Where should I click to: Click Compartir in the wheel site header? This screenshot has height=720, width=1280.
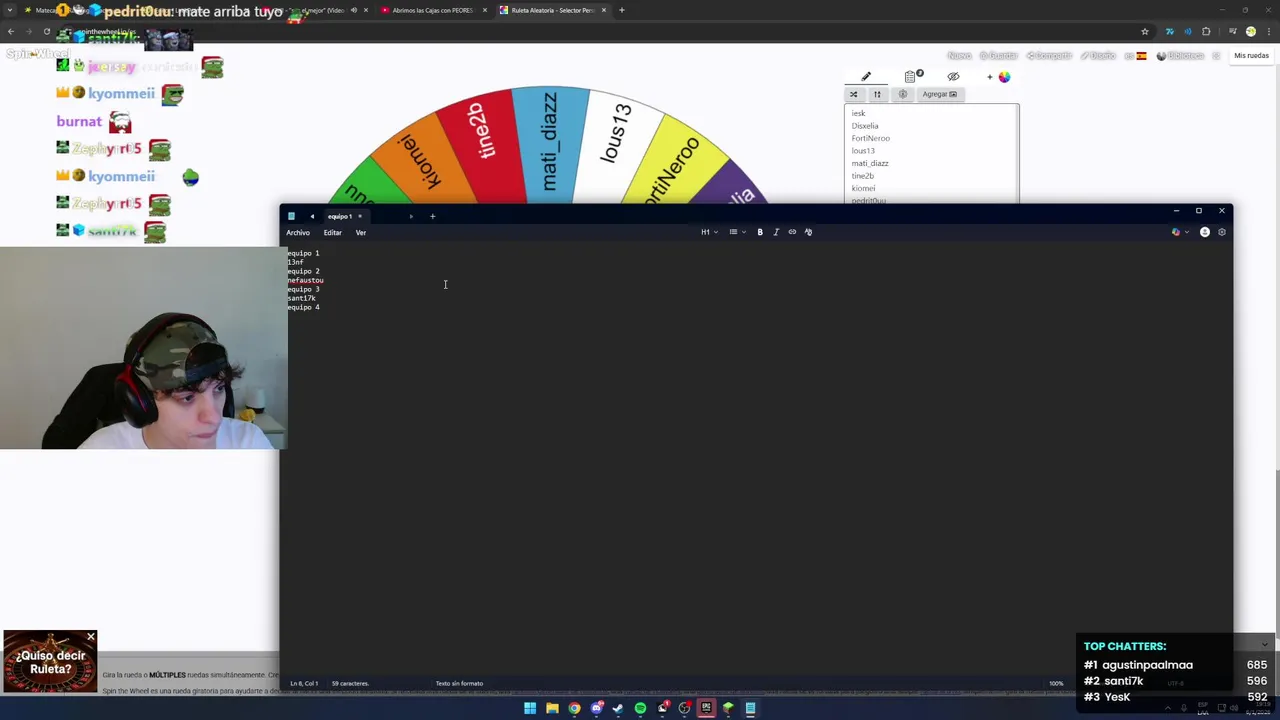[x=1049, y=56]
